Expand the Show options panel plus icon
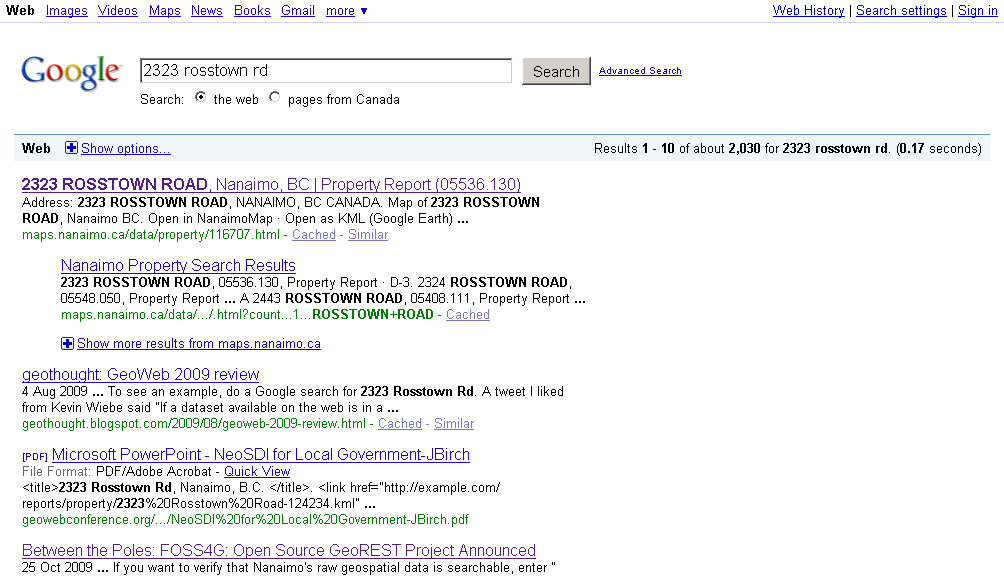Image resolution: width=1004 pixels, height=576 pixels. (71, 147)
